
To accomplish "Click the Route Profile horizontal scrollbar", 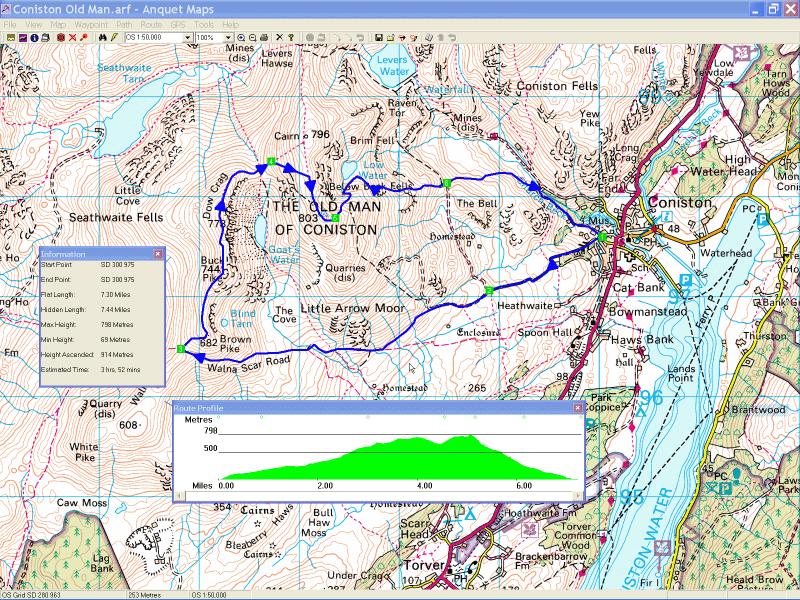I will coord(379,496).
